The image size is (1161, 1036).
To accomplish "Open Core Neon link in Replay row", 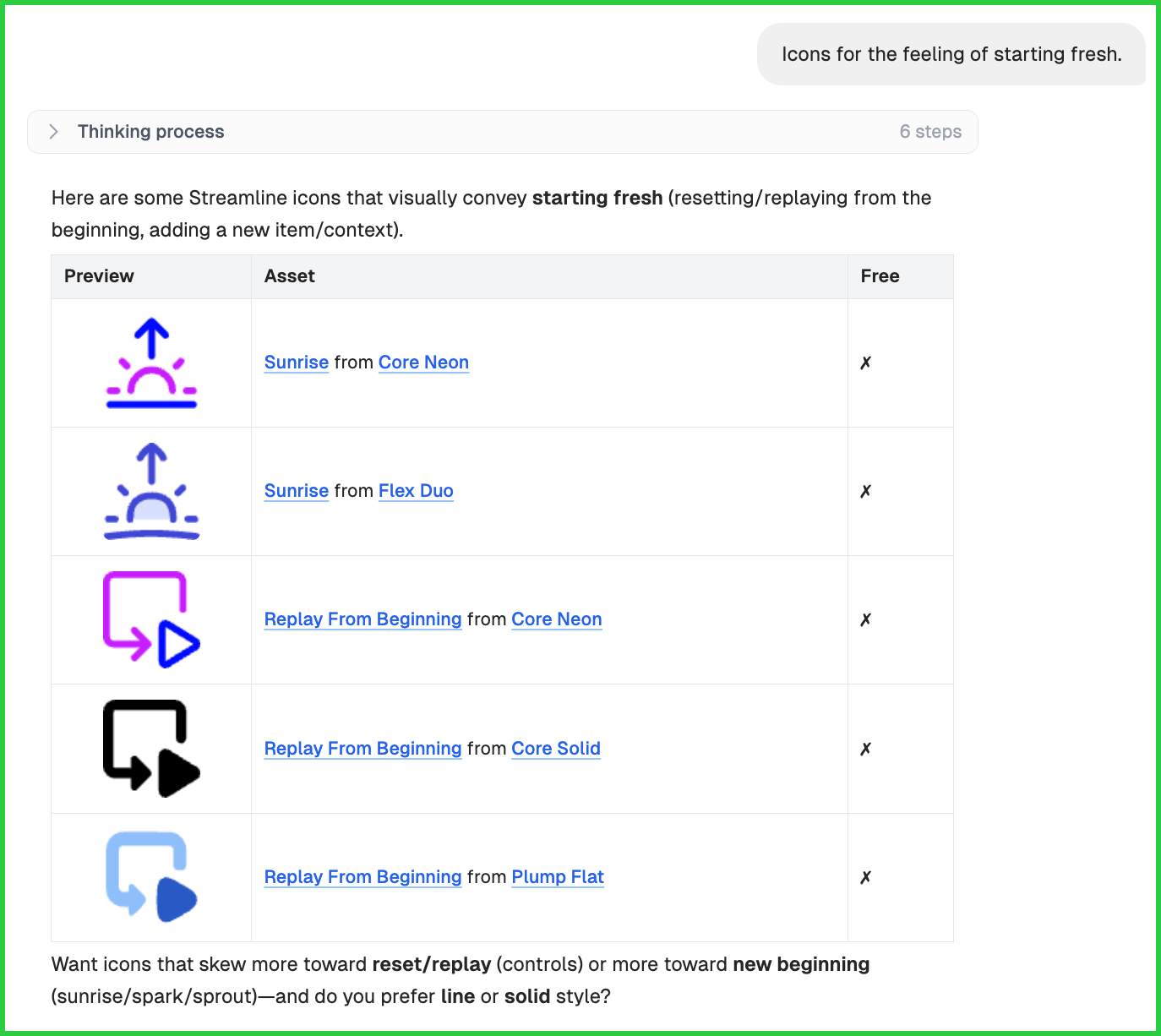I will (557, 619).
